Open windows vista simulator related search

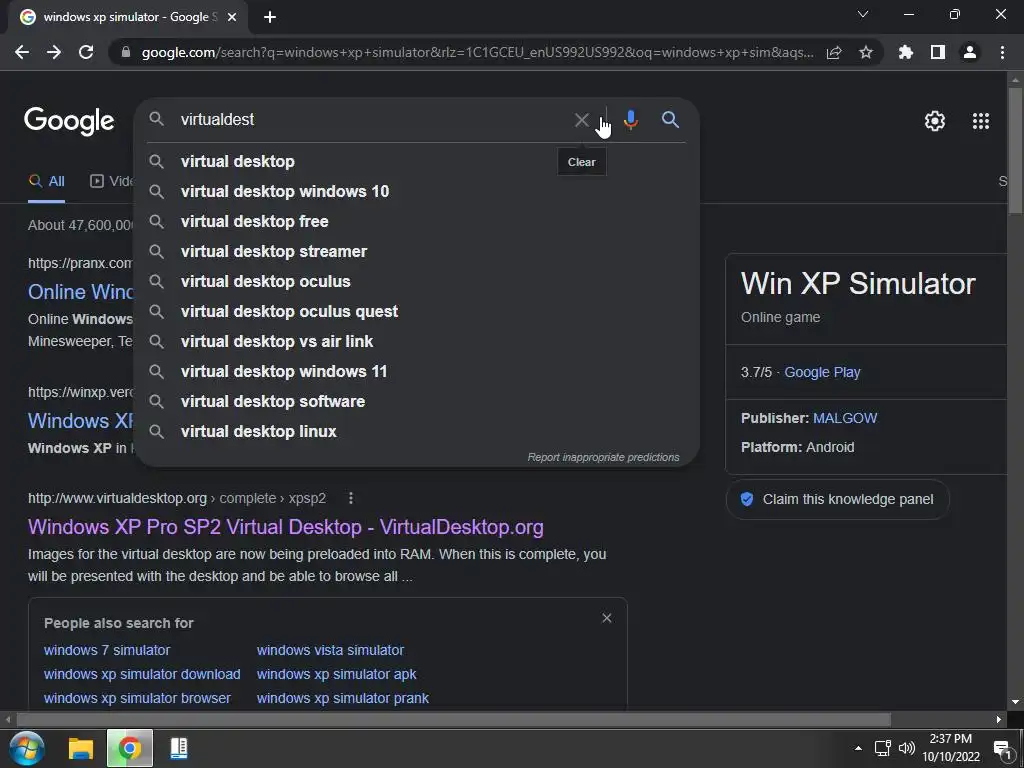tap(330, 650)
